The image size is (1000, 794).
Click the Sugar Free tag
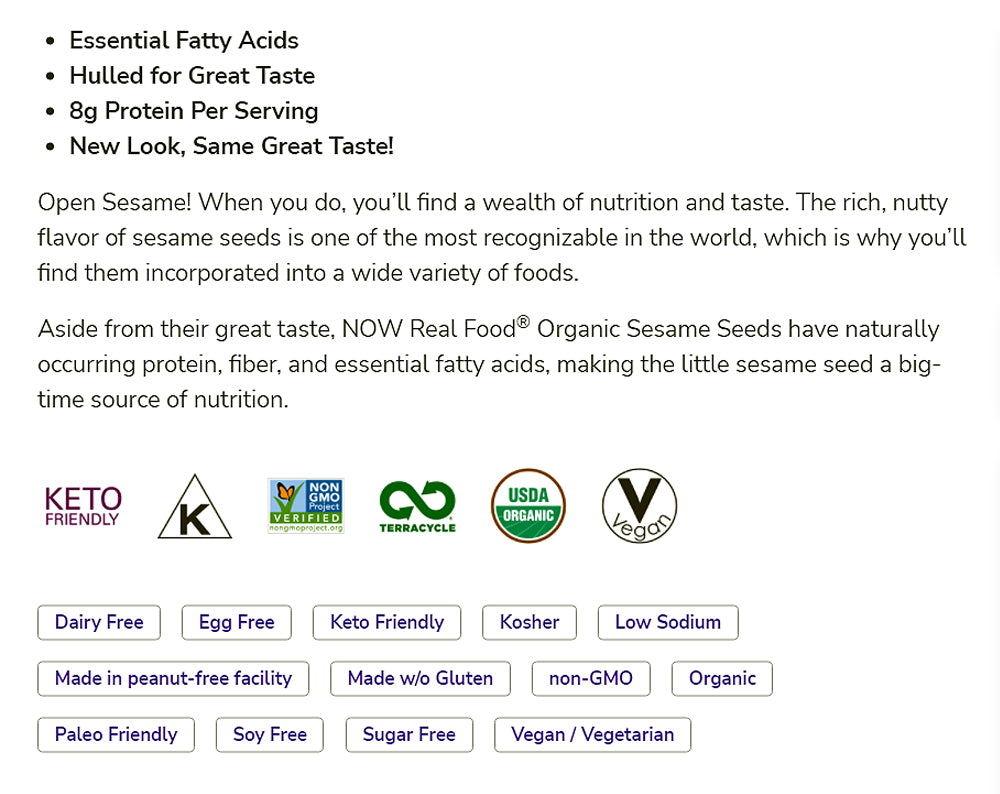pos(409,734)
